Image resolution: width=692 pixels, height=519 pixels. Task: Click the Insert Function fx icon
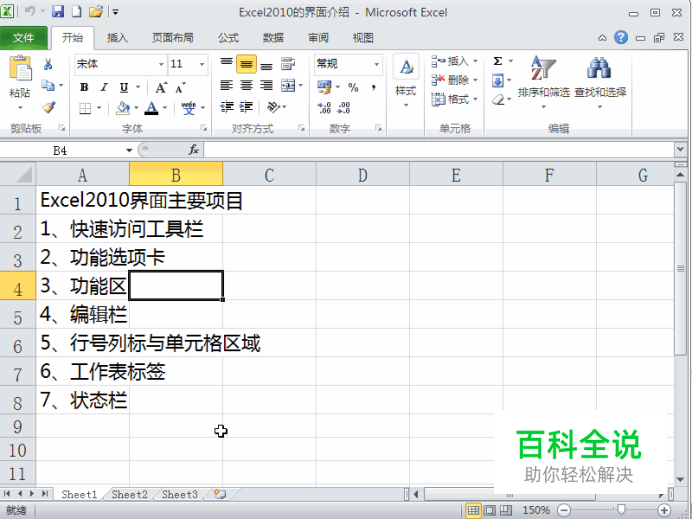tap(194, 150)
